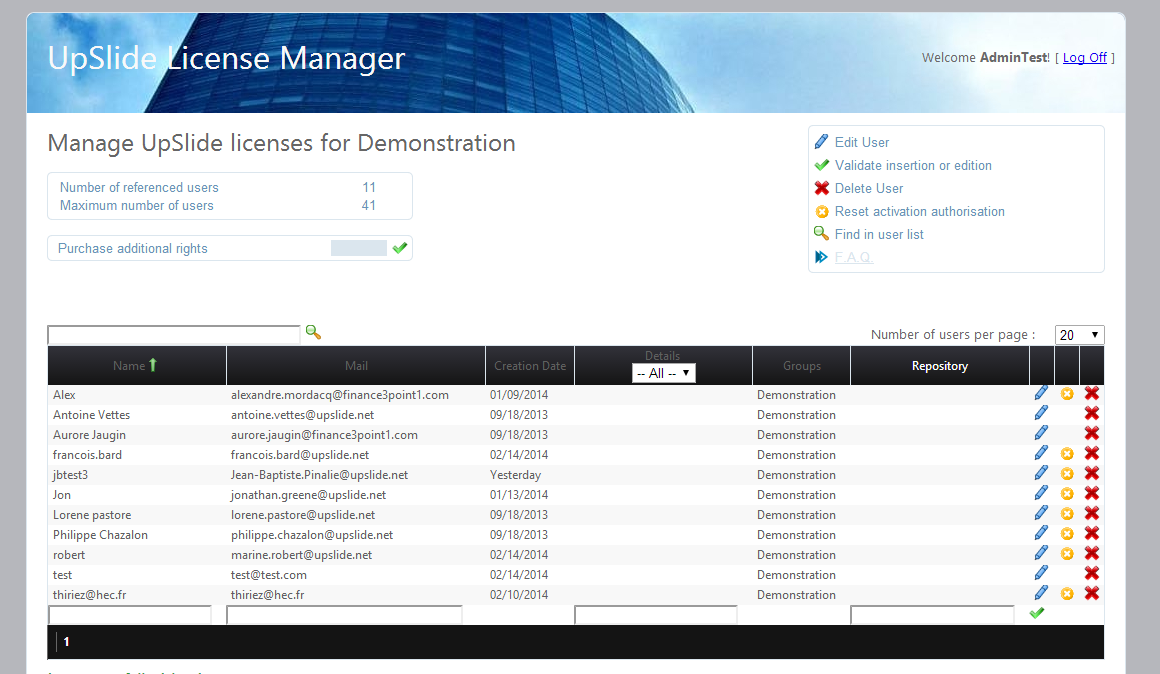Image resolution: width=1160 pixels, height=674 pixels.
Task: Edit the Jon user
Action: (x=1041, y=493)
